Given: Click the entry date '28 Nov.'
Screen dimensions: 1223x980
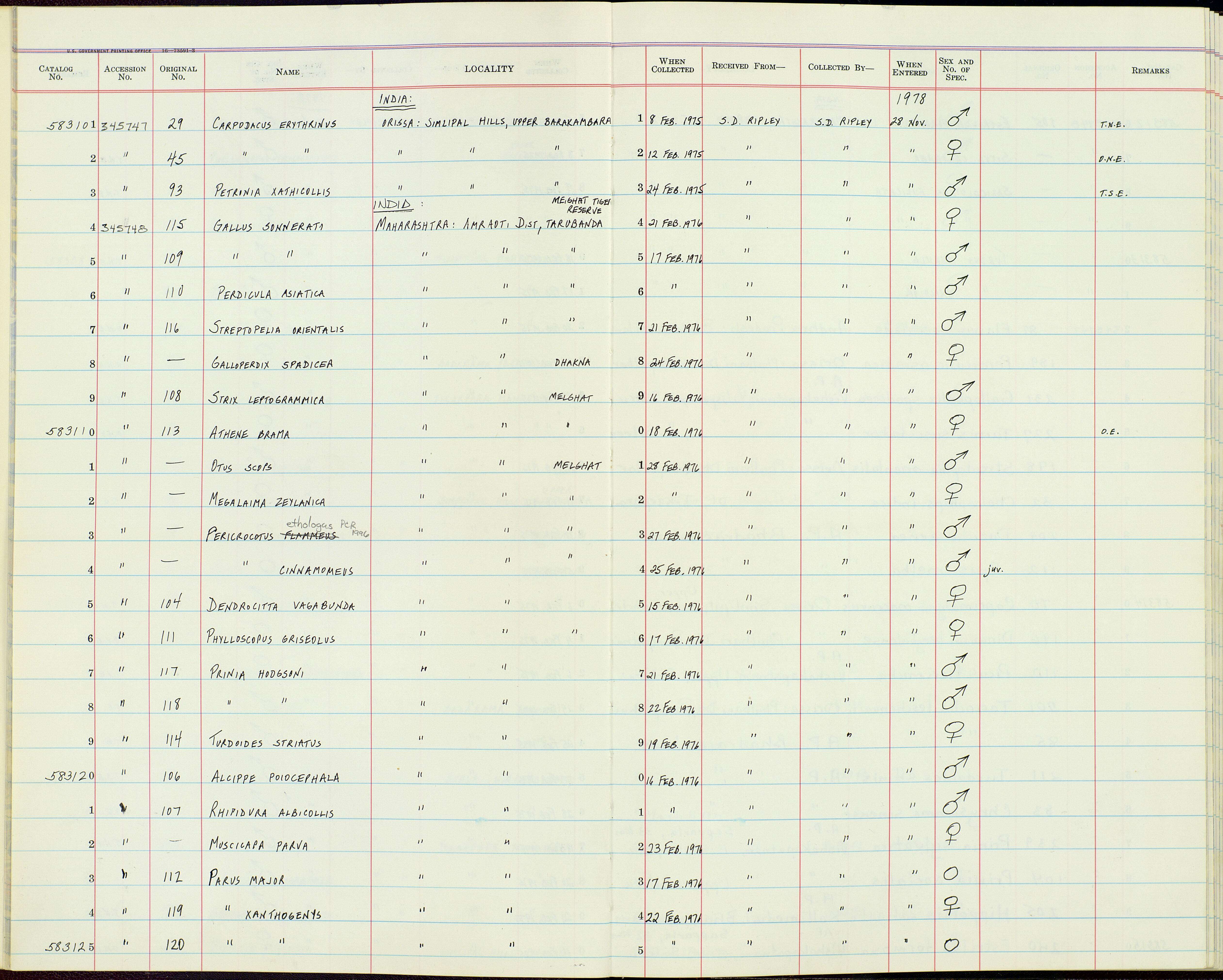Looking at the screenshot, I should pyautogui.click(x=908, y=122).
